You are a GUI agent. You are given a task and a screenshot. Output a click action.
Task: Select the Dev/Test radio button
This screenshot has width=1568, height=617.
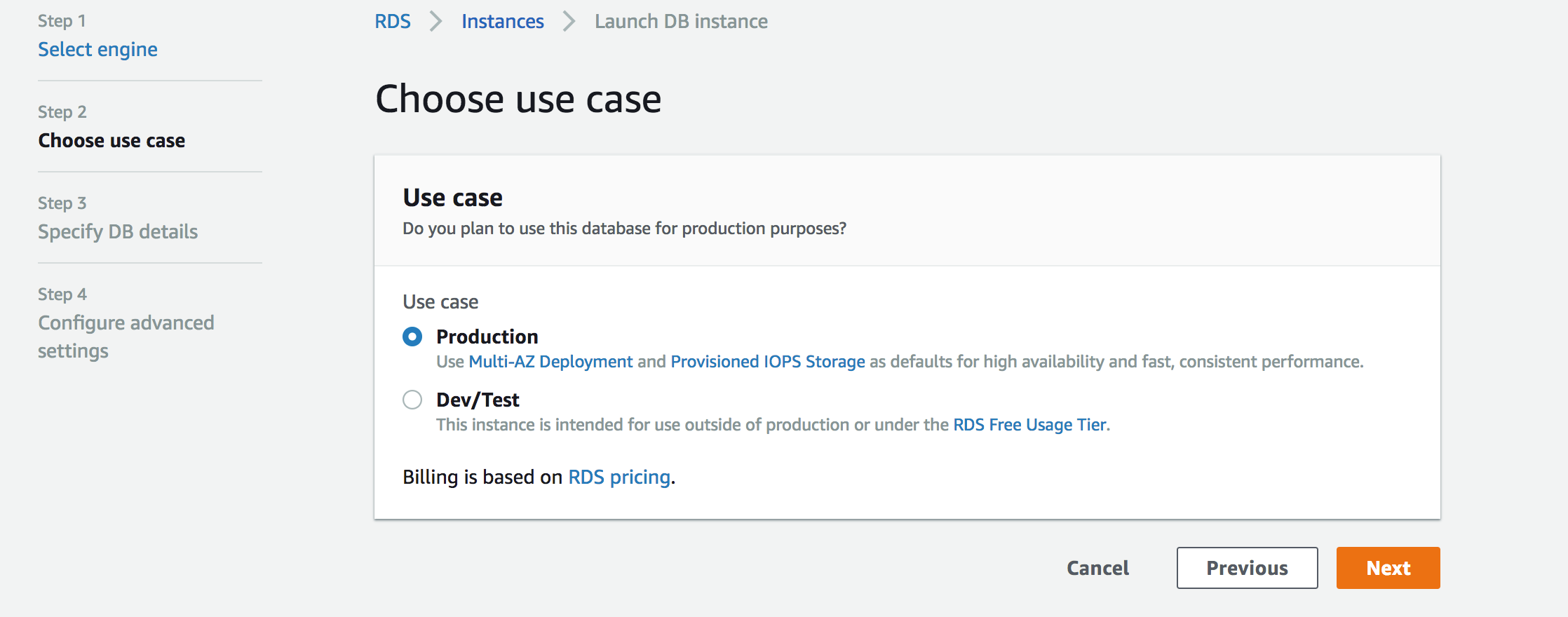point(412,400)
